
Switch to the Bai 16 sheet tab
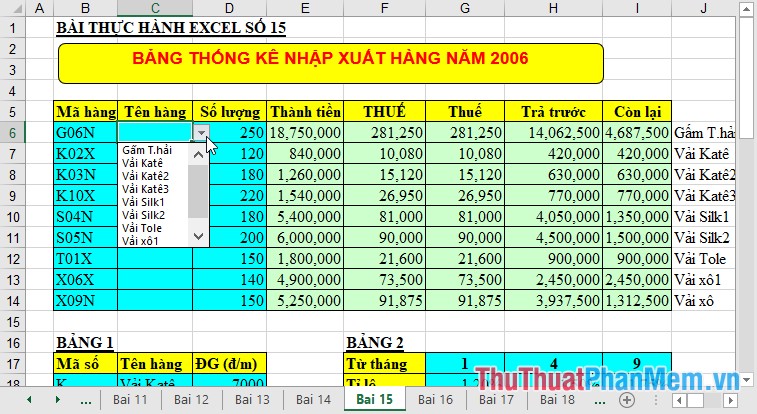[435, 400]
